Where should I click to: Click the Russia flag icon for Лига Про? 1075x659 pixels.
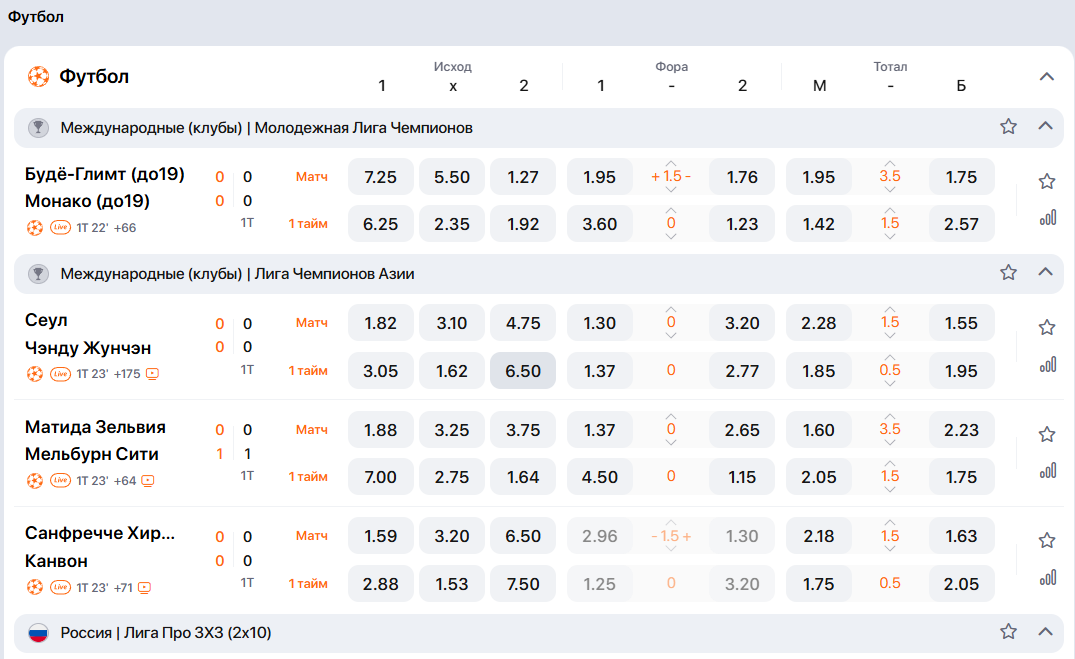tap(38, 633)
